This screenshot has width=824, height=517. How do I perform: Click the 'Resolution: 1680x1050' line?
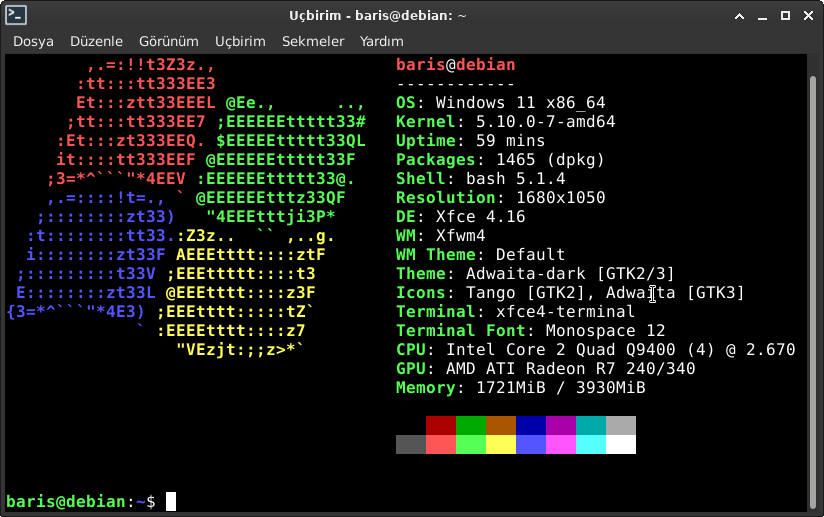pos(501,198)
